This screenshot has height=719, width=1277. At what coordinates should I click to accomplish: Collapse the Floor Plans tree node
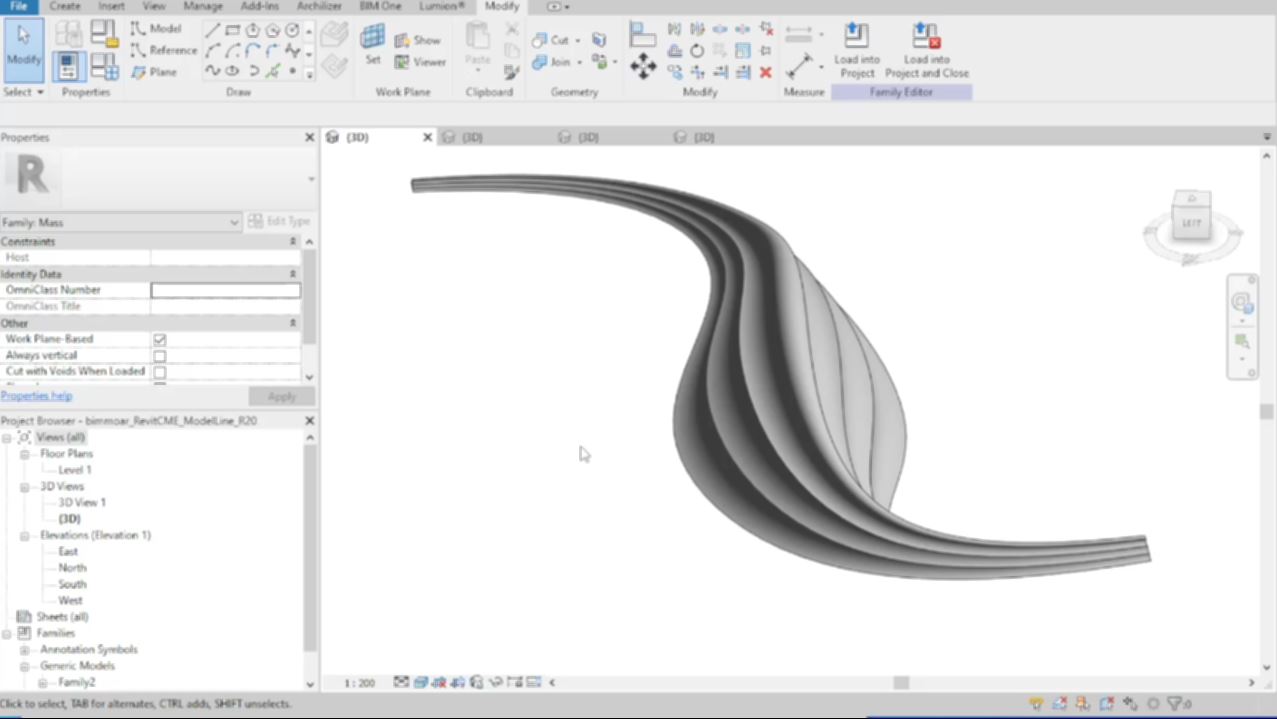coord(25,454)
